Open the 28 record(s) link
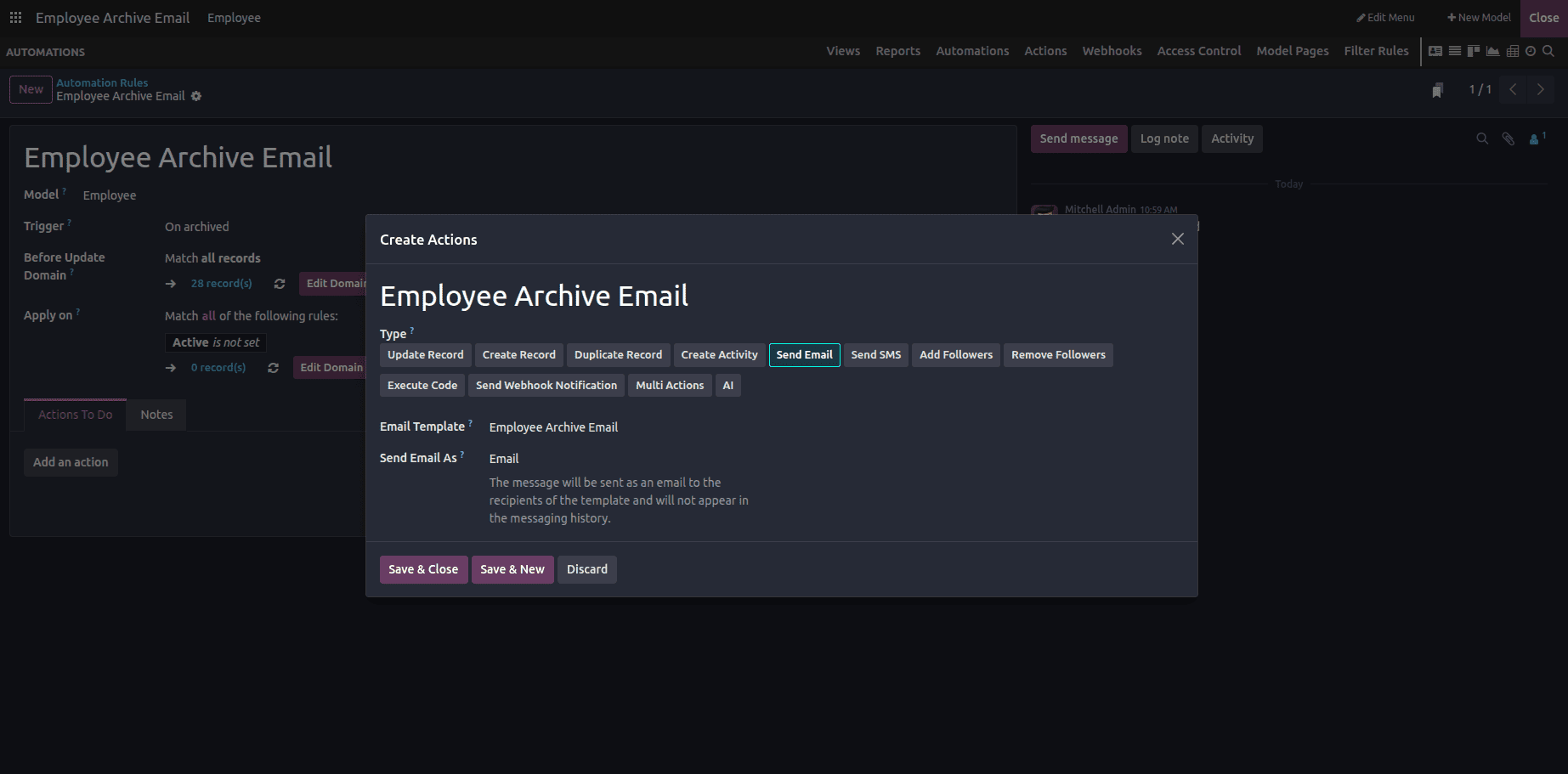Image resolution: width=1568 pixels, height=774 pixels. point(221,283)
